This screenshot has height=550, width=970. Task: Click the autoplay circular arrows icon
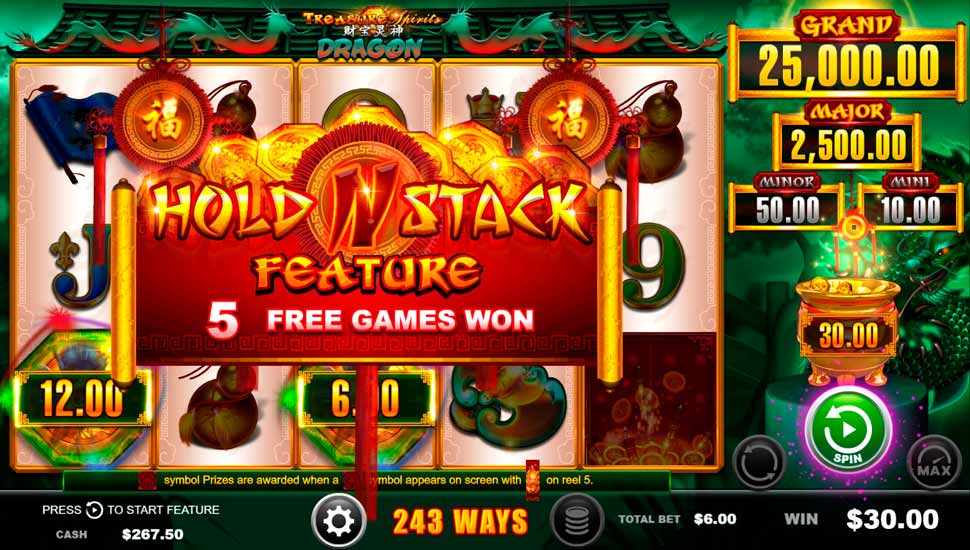[758, 463]
